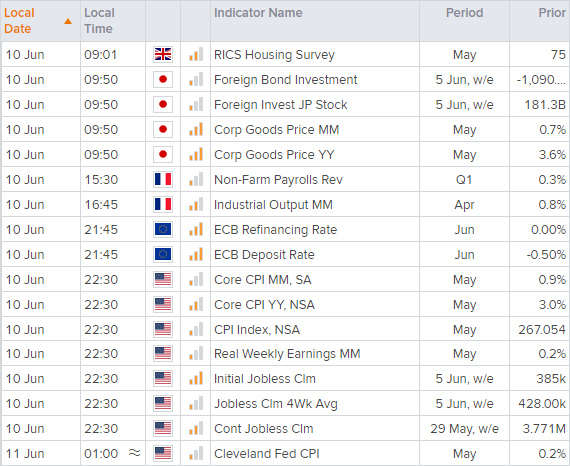Sort by the Local Time column header
Viewport: 570px width, 466px height.
[x=99, y=21]
